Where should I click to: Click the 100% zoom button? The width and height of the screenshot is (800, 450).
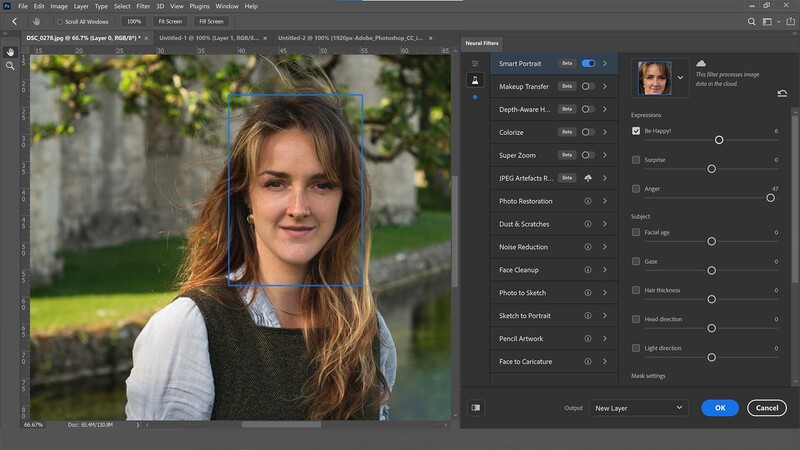tap(134, 21)
